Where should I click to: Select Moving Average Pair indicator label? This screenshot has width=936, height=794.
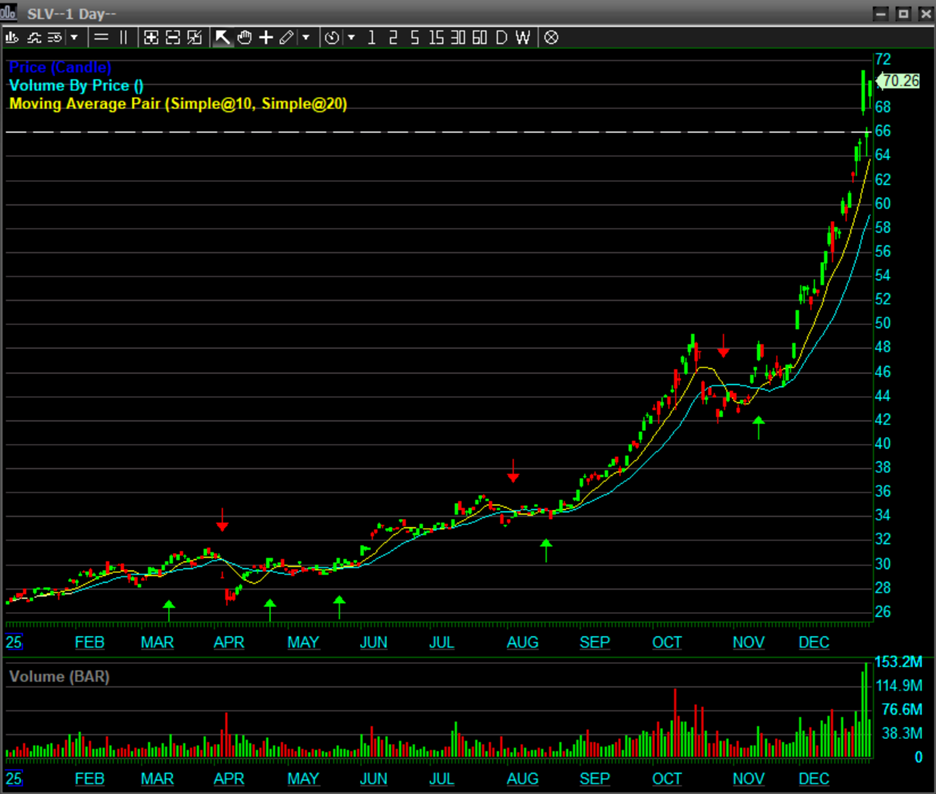coord(178,103)
